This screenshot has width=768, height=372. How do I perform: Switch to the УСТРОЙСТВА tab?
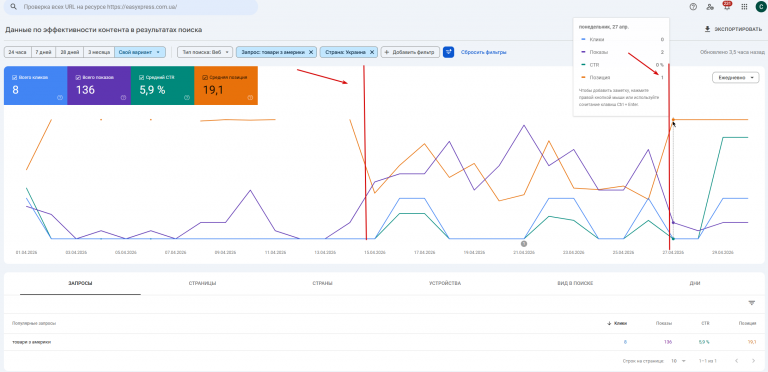445,283
